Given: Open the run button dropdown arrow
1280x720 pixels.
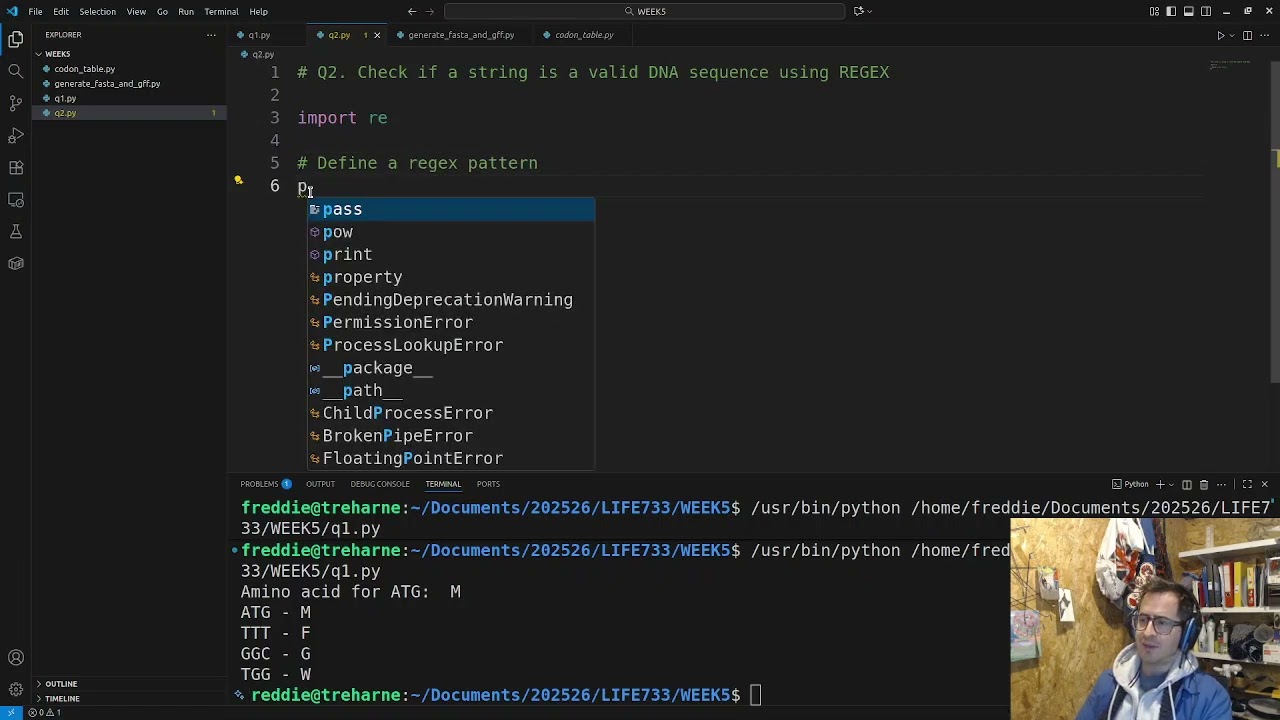Looking at the screenshot, I should point(1232,35).
